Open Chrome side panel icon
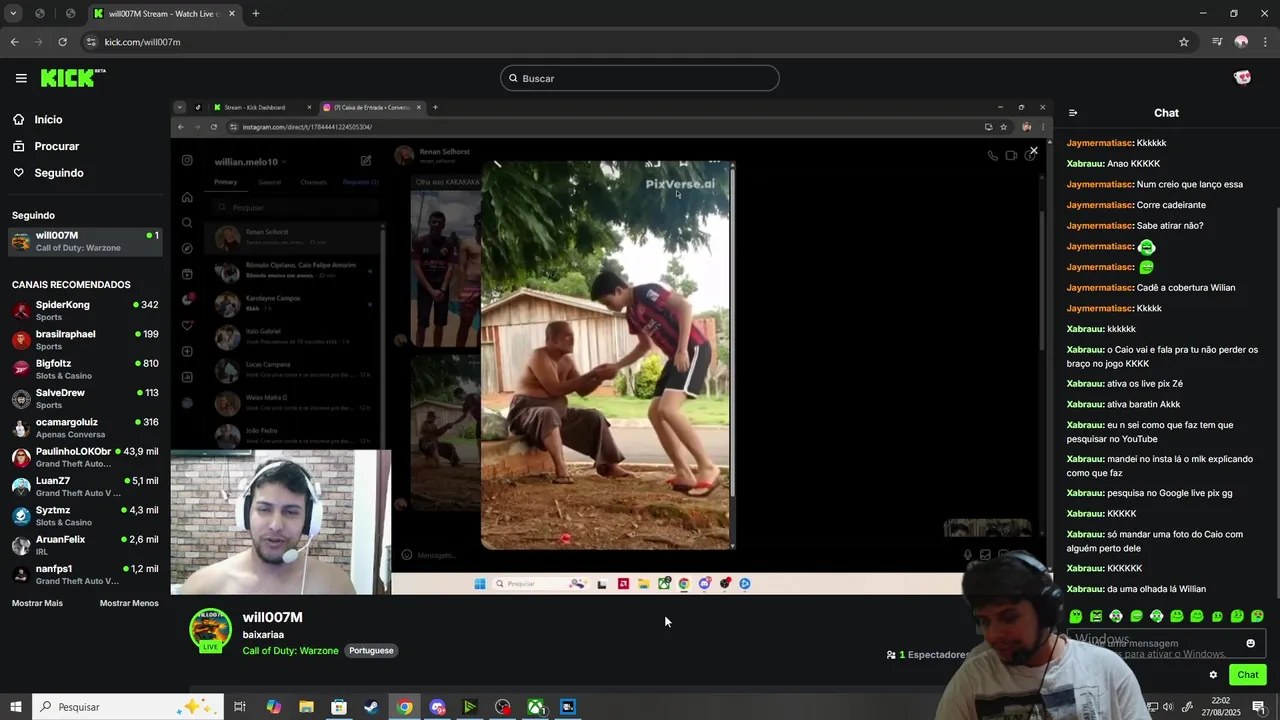This screenshot has height=720, width=1280. pos(1217,42)
